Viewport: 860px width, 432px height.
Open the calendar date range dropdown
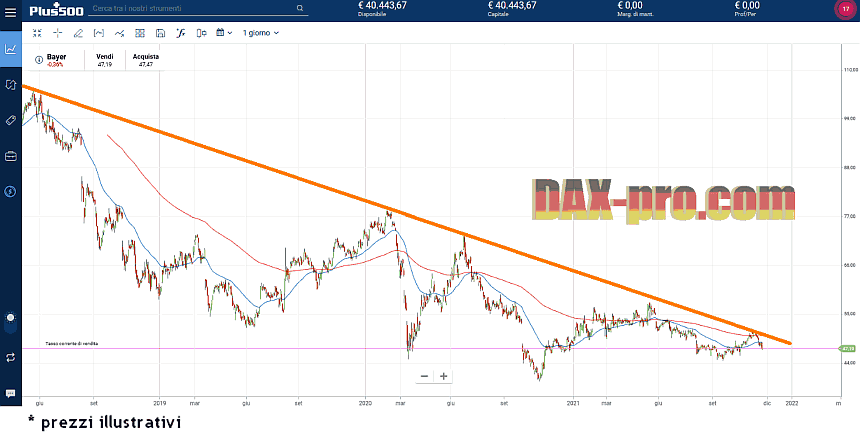[x=224, y=33]
